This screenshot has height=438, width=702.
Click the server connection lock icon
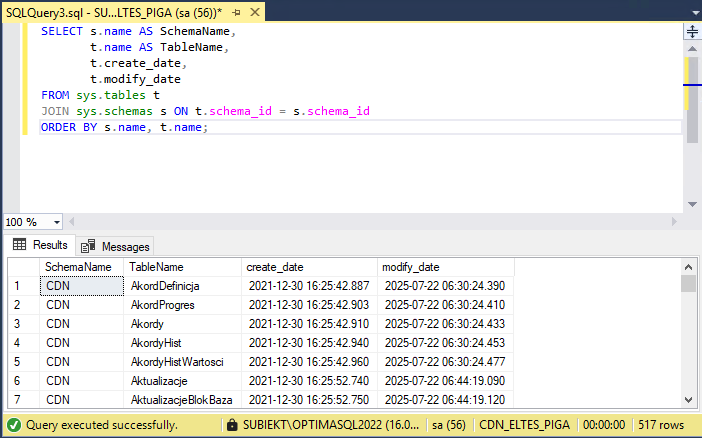click(x=232, y=424)
